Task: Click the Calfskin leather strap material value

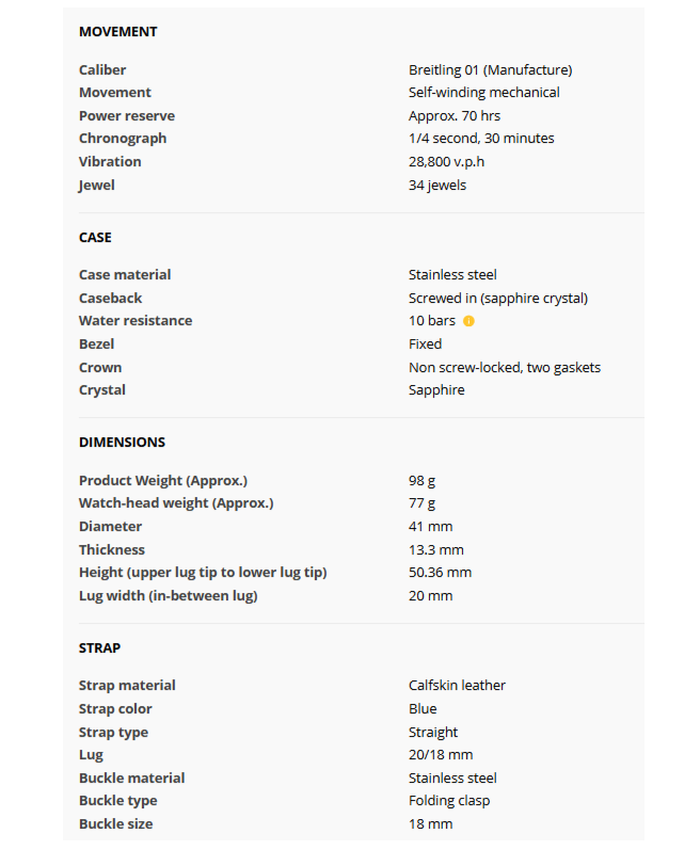Action: 457,686
